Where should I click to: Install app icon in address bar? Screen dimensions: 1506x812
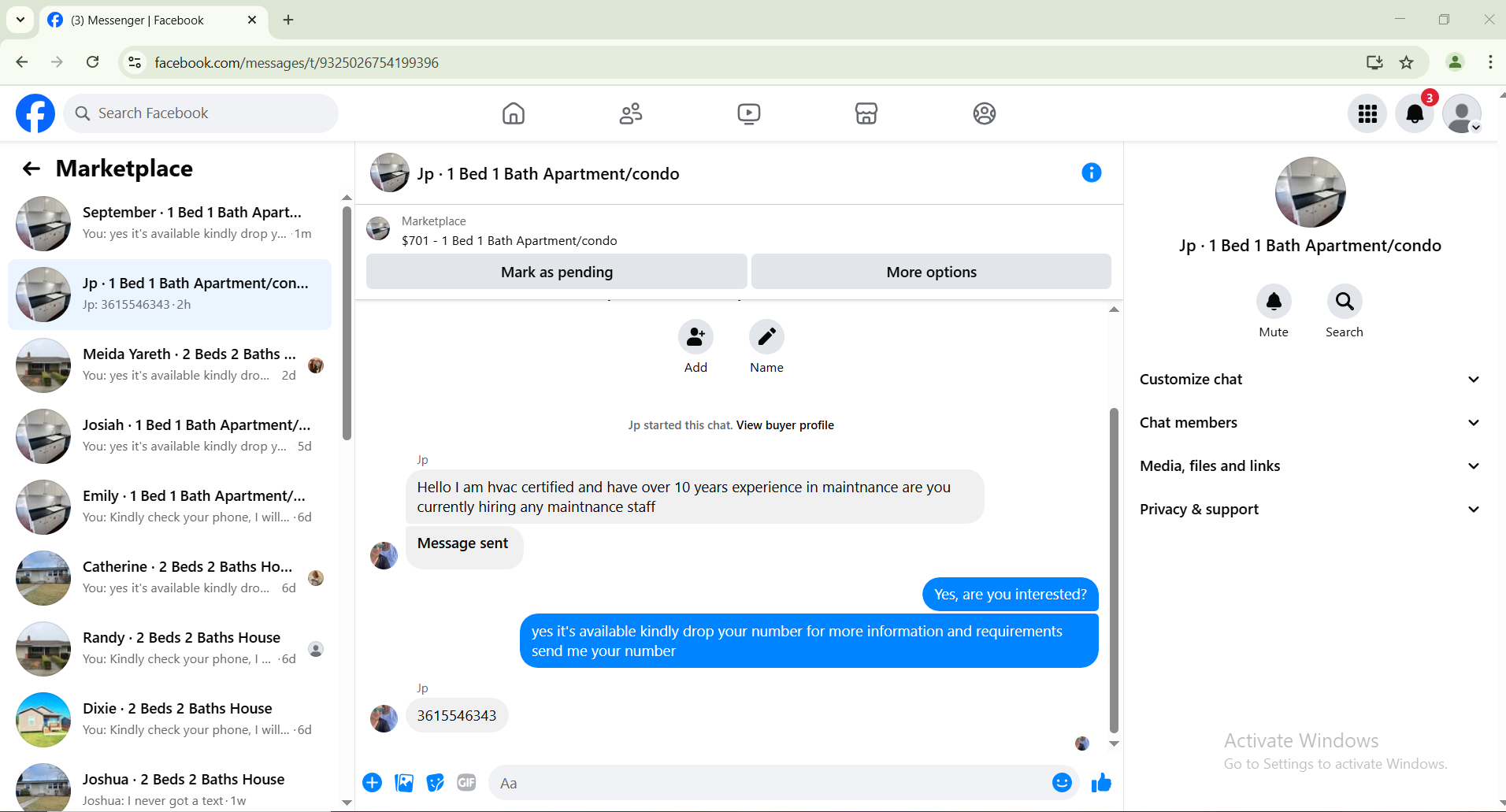pyautogui.click(x=1374, y=62)
